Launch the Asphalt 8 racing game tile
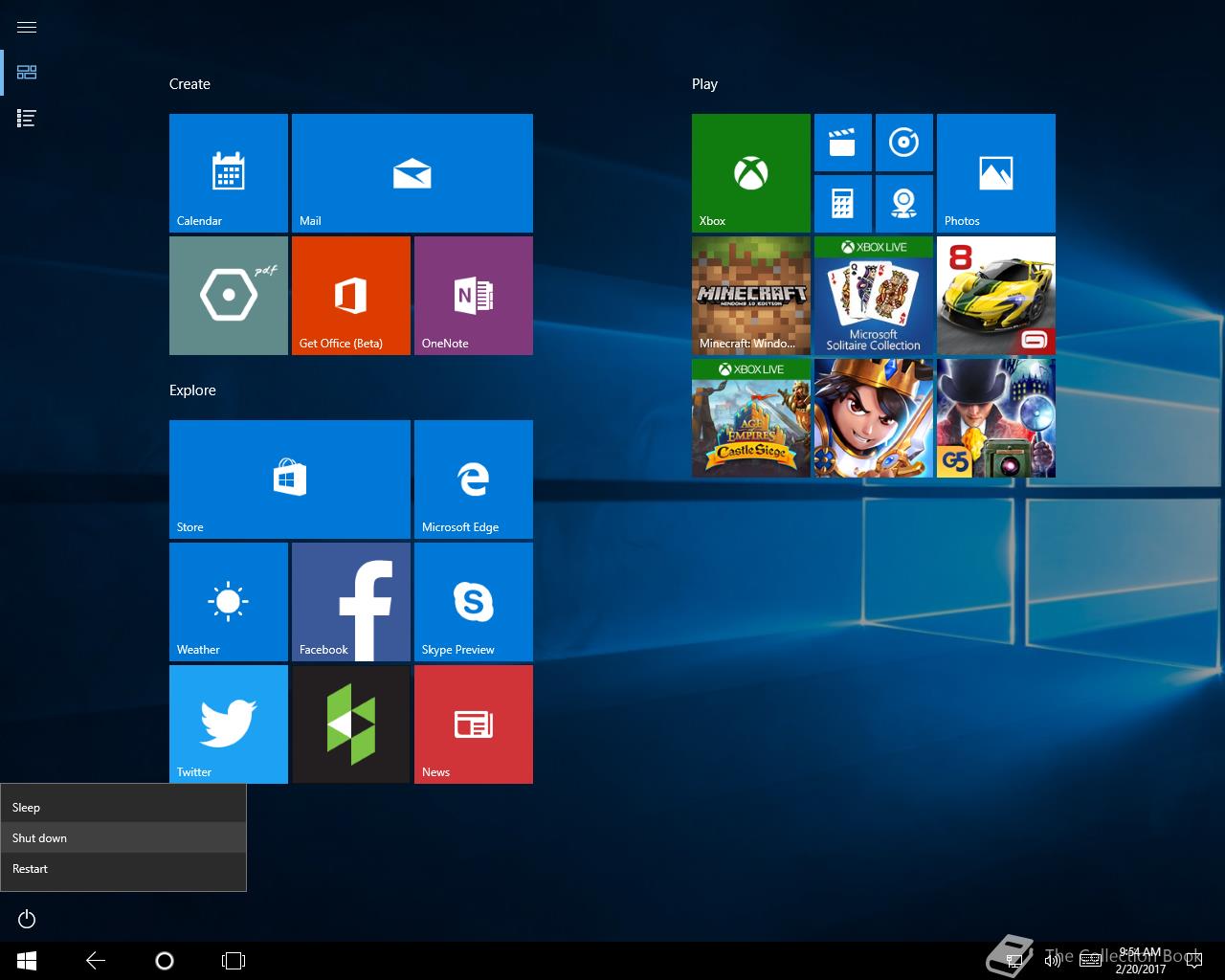The width and height of the screenshot is (1225, 980). [996, 296]
